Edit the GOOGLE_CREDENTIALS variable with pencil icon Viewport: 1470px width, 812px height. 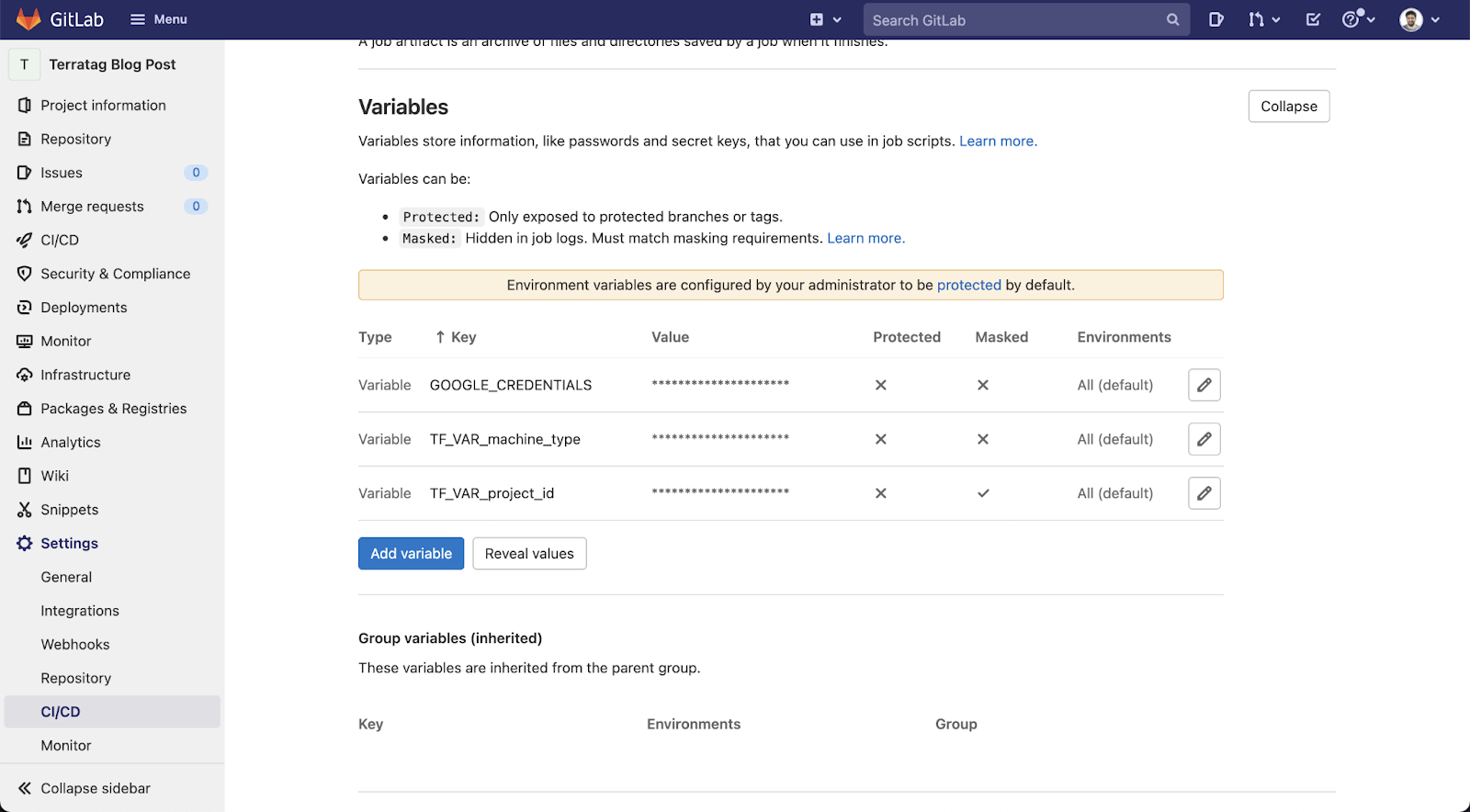(x=1204, y=385)
